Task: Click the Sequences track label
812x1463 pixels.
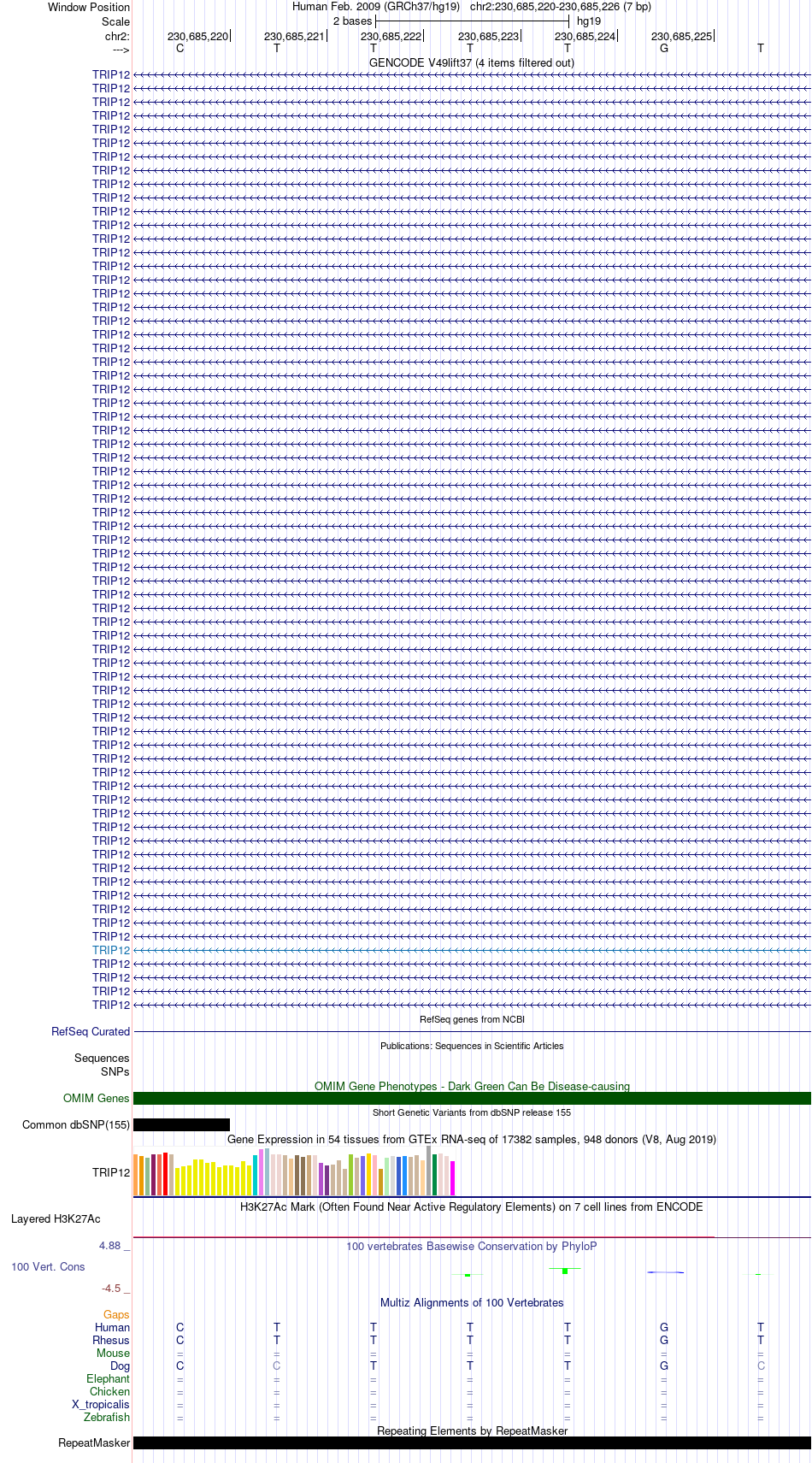Action: 102,1059
